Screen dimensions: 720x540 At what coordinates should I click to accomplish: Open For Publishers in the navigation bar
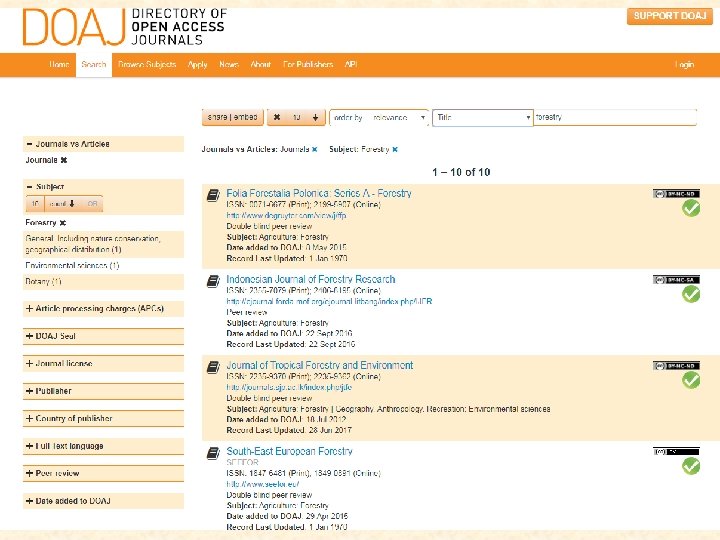pyautogui.click(x=308, y=65)
